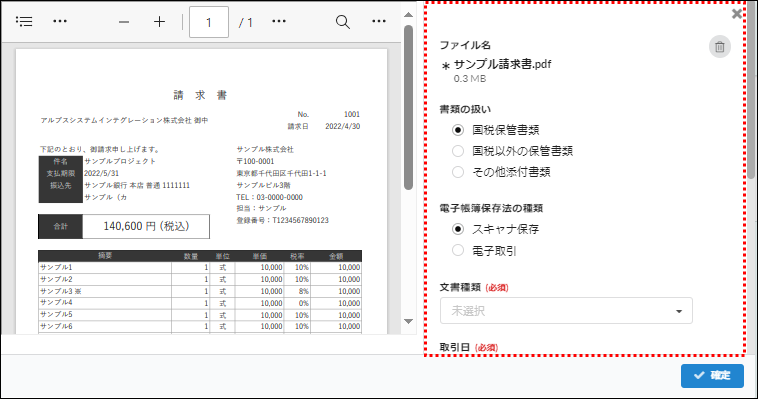Click the total amount 140,600 円 (税込)

pyautogui.click(x=146, y=226)
